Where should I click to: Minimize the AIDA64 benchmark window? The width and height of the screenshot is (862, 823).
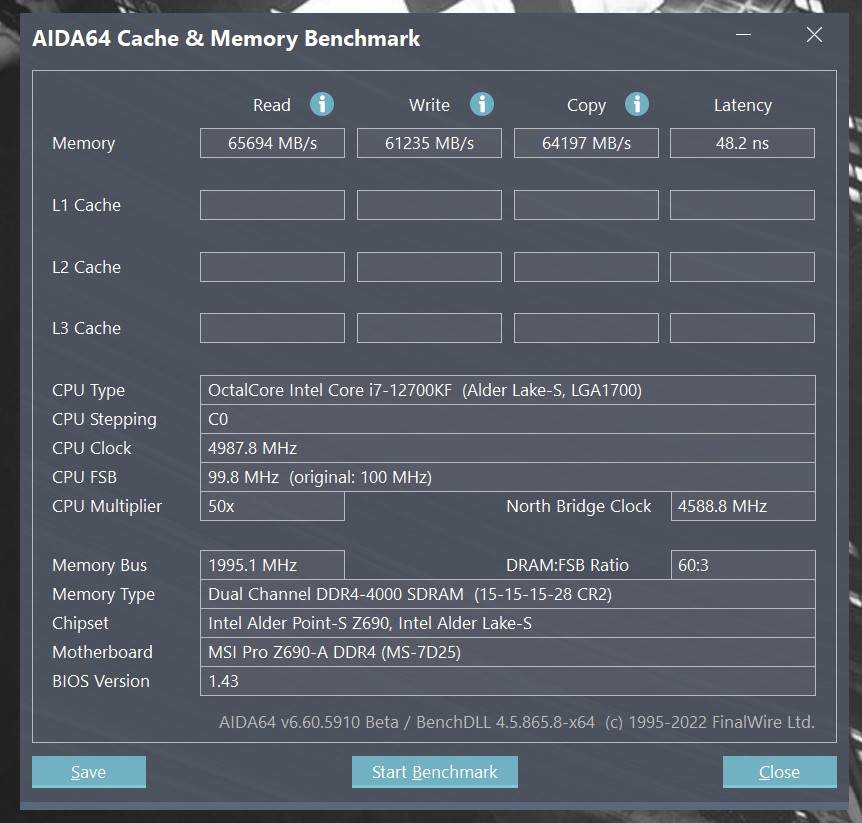[x=743, y=36]
